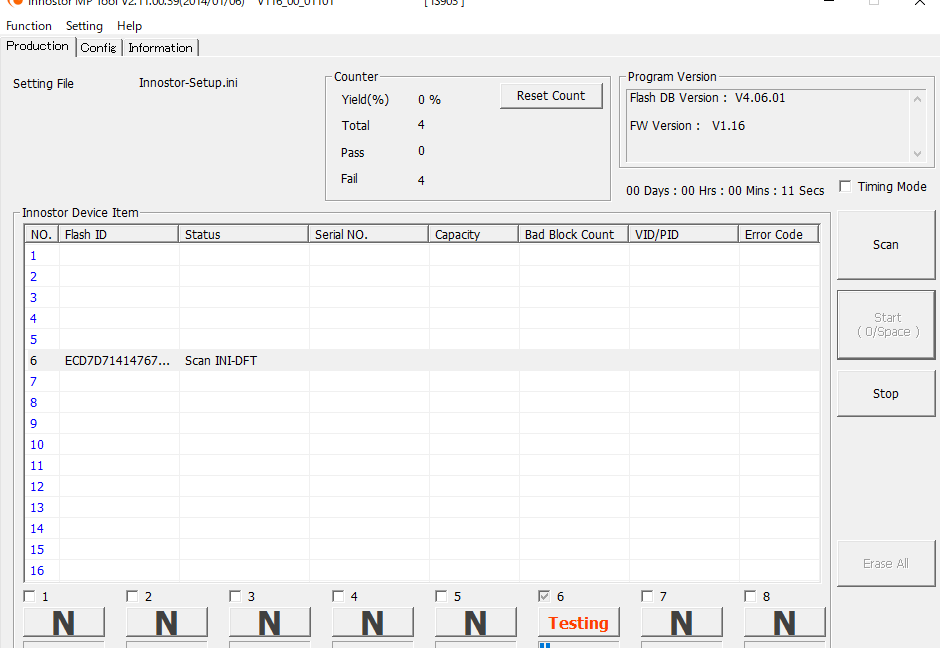Viewport: 940px width, 648px height.
Task: Check the port 7 checkbox
Action: point(647,596)
